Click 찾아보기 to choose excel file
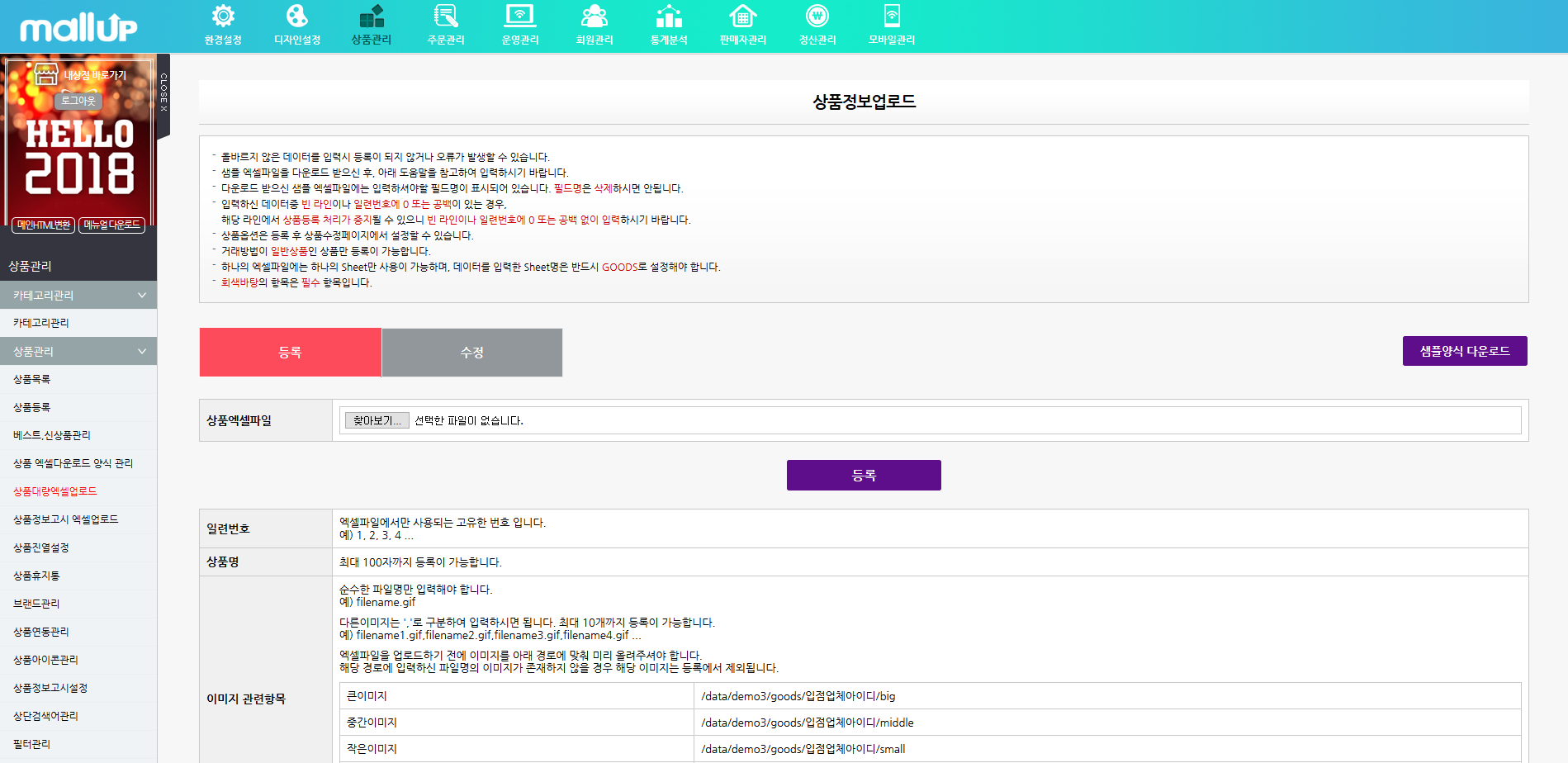Viewport: 1568px width, 763px height. [x=377, y=420]
